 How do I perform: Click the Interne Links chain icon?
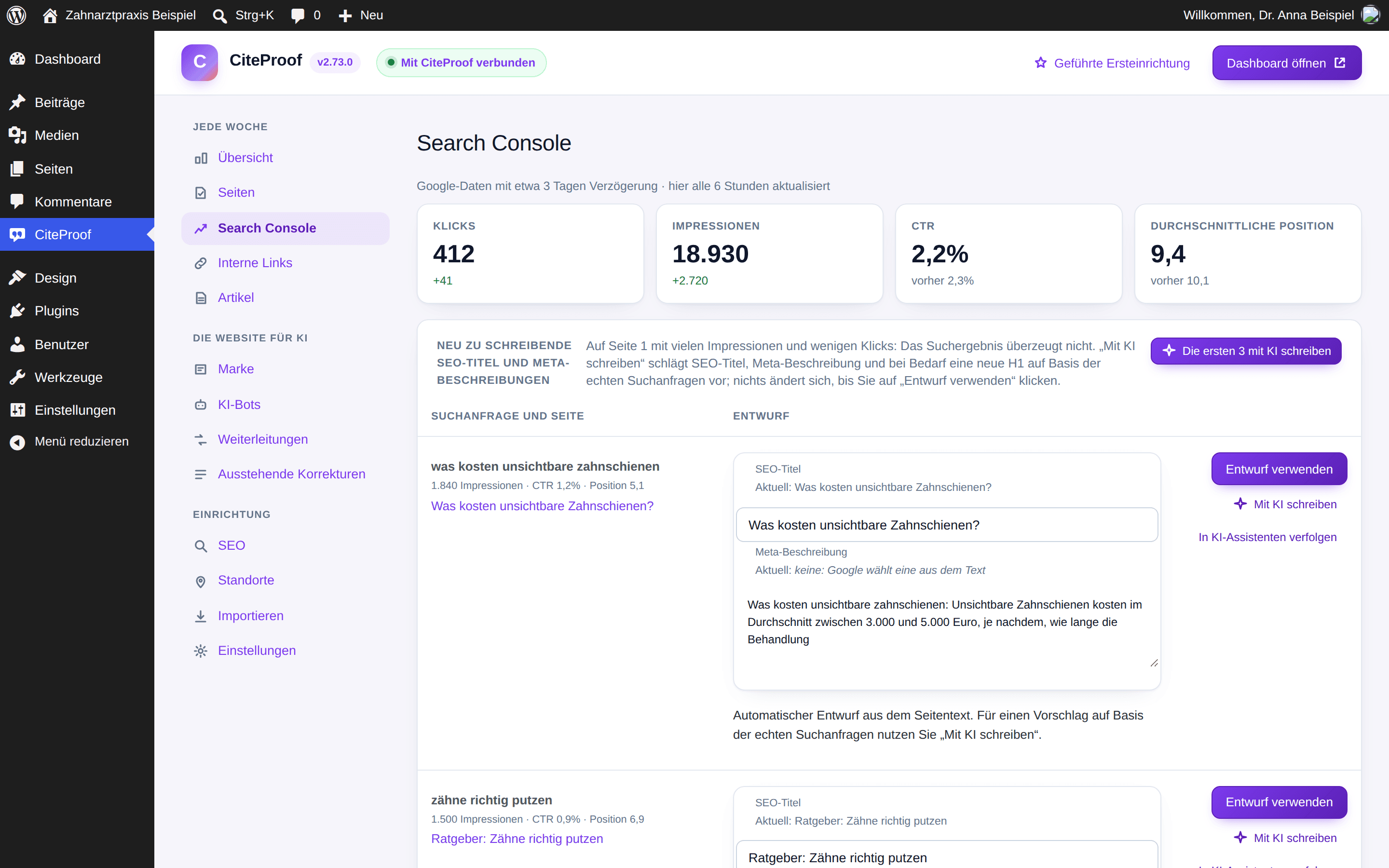pyautogui.click(x=200, y=263)
